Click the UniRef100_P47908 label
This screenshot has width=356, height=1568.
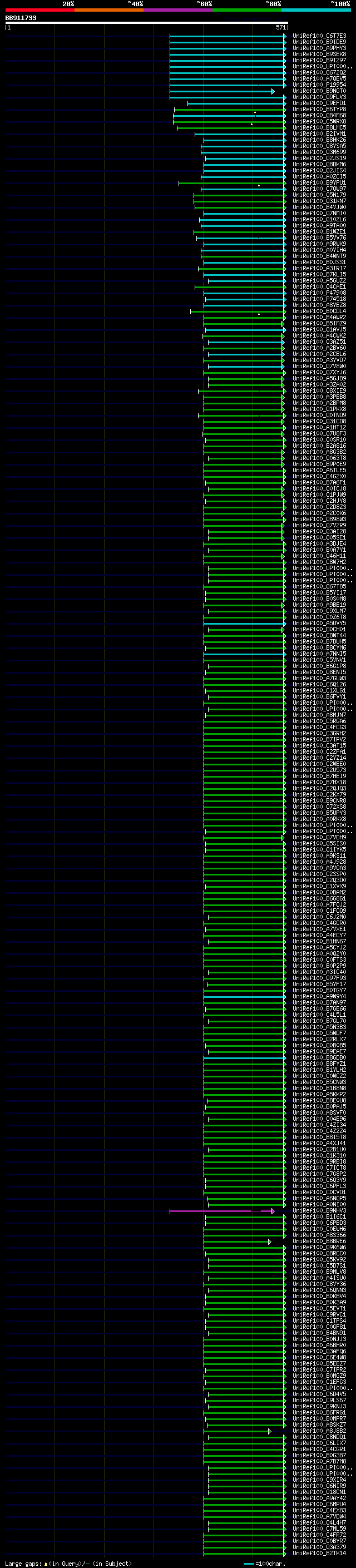319,293
